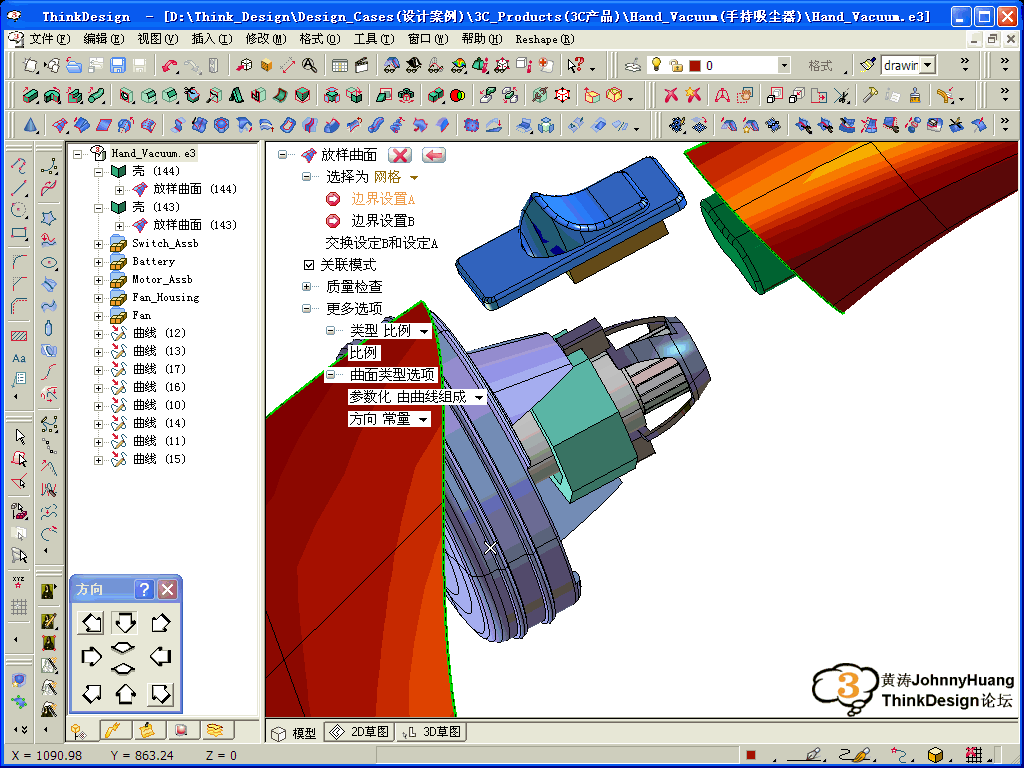
Task: Select the blue cone solid primitive icon
Action: tap(30, 124)
